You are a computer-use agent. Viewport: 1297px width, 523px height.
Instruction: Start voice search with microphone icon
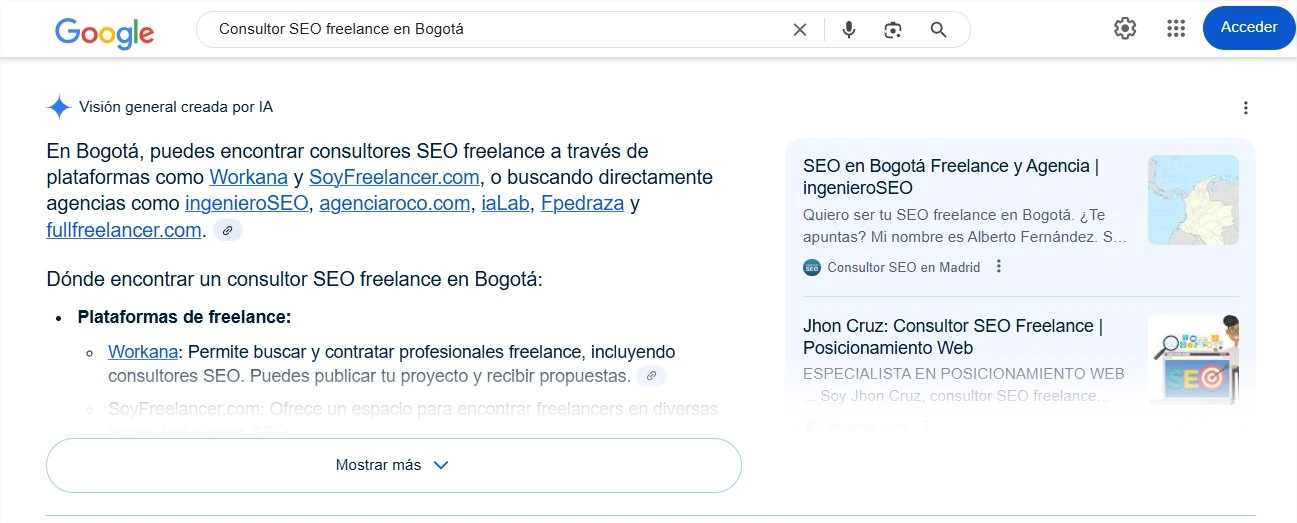click(849, 30)
